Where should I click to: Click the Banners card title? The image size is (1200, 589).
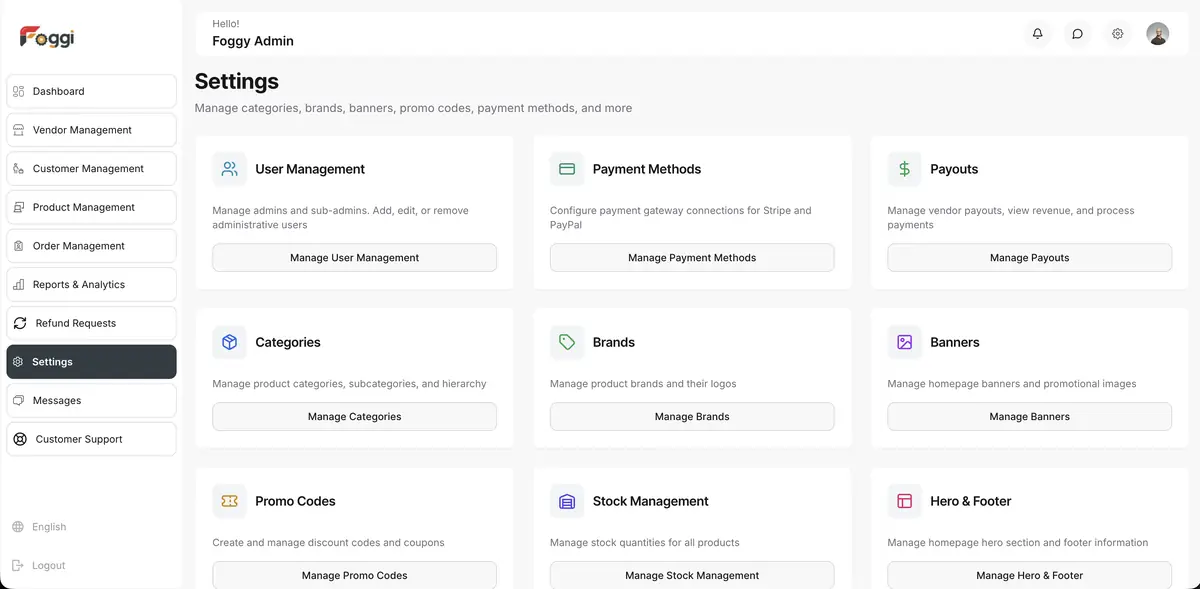coord(955,342)
